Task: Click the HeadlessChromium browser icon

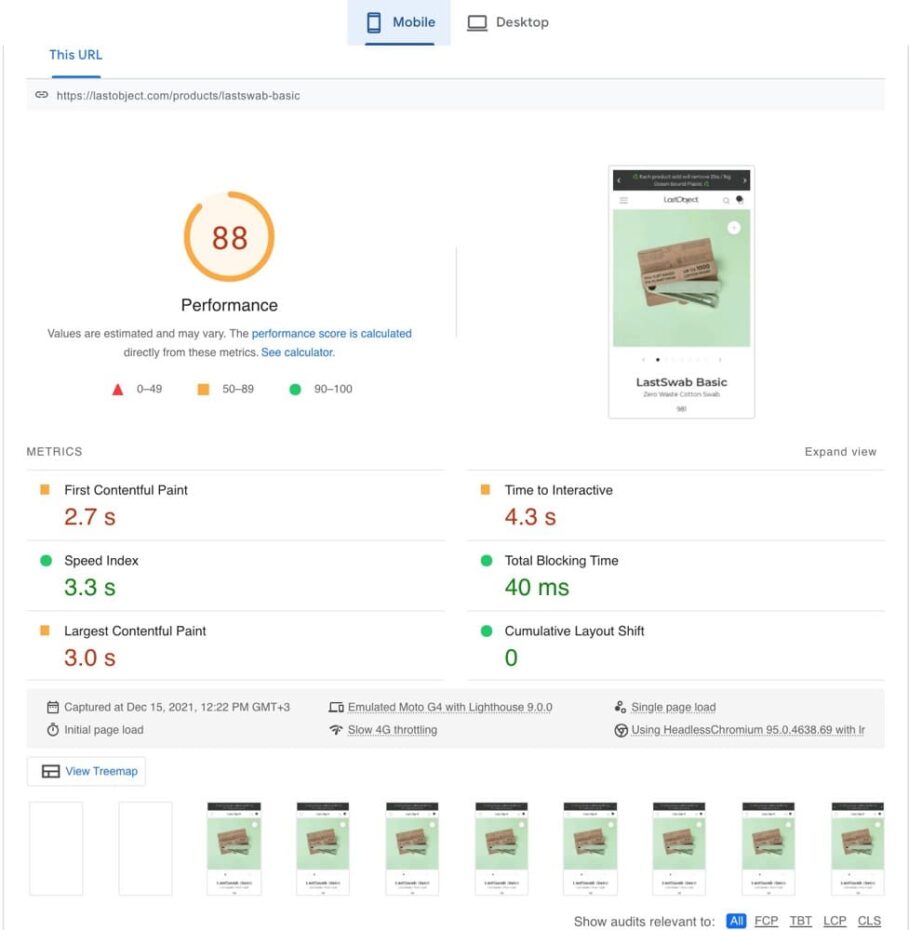Action: pyautogui.click(x=623, y=730)
